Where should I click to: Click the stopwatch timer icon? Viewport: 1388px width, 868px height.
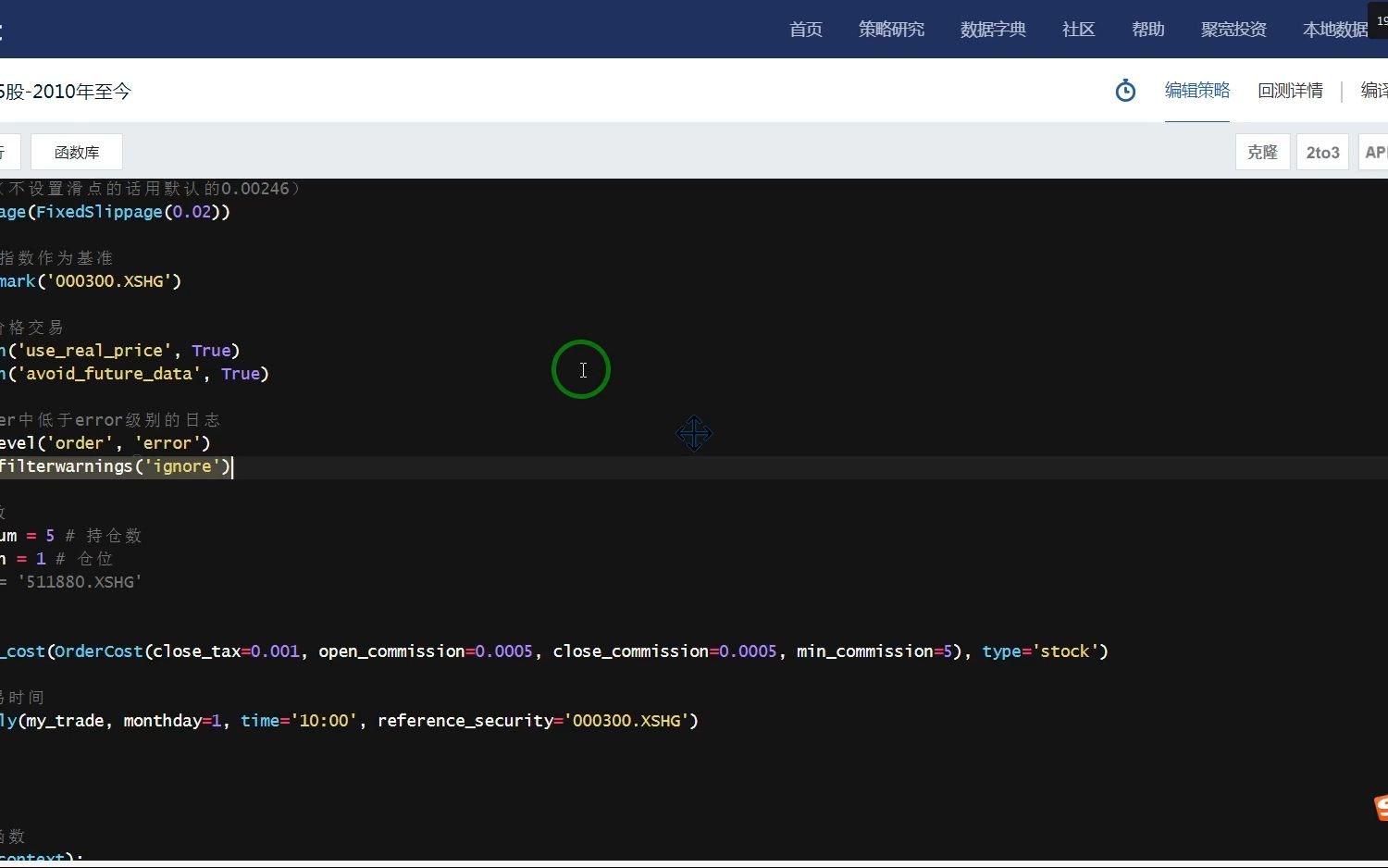coord(1125,91)
